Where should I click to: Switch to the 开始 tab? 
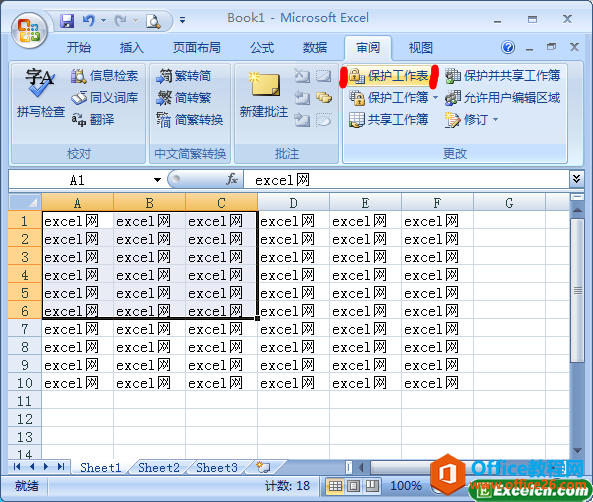tap(79, 48)
